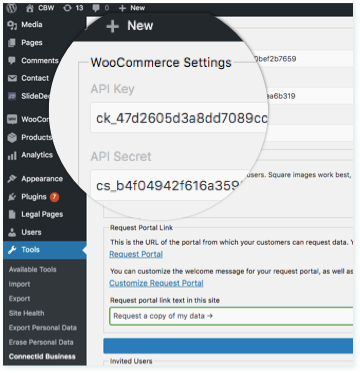The image size is (360, 373).
Task: Click the API Secret label
Action: pos(121,156)
